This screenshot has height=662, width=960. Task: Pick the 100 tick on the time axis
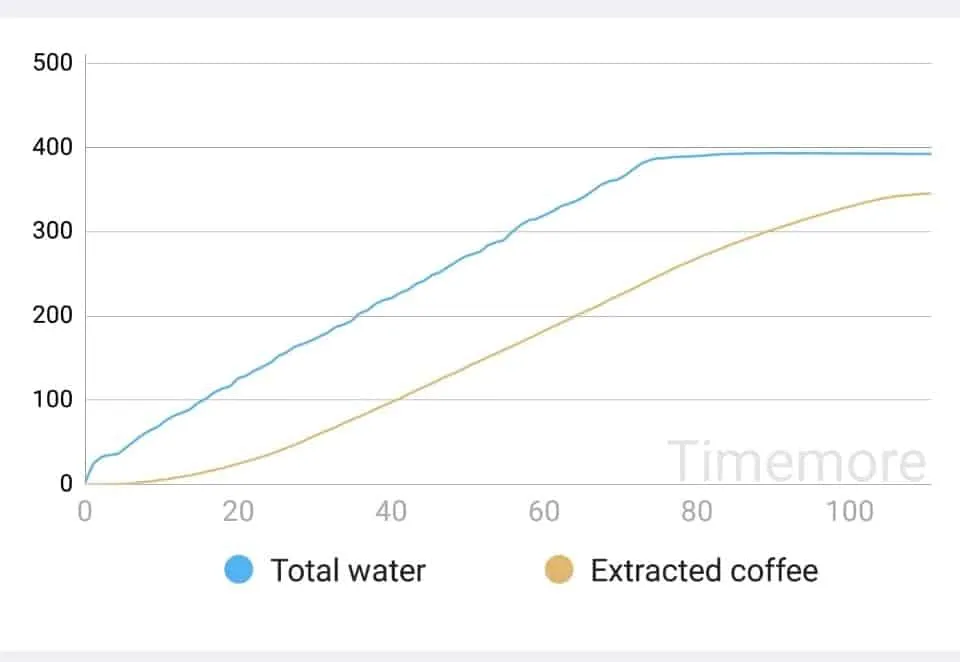[x=851, y=512]
